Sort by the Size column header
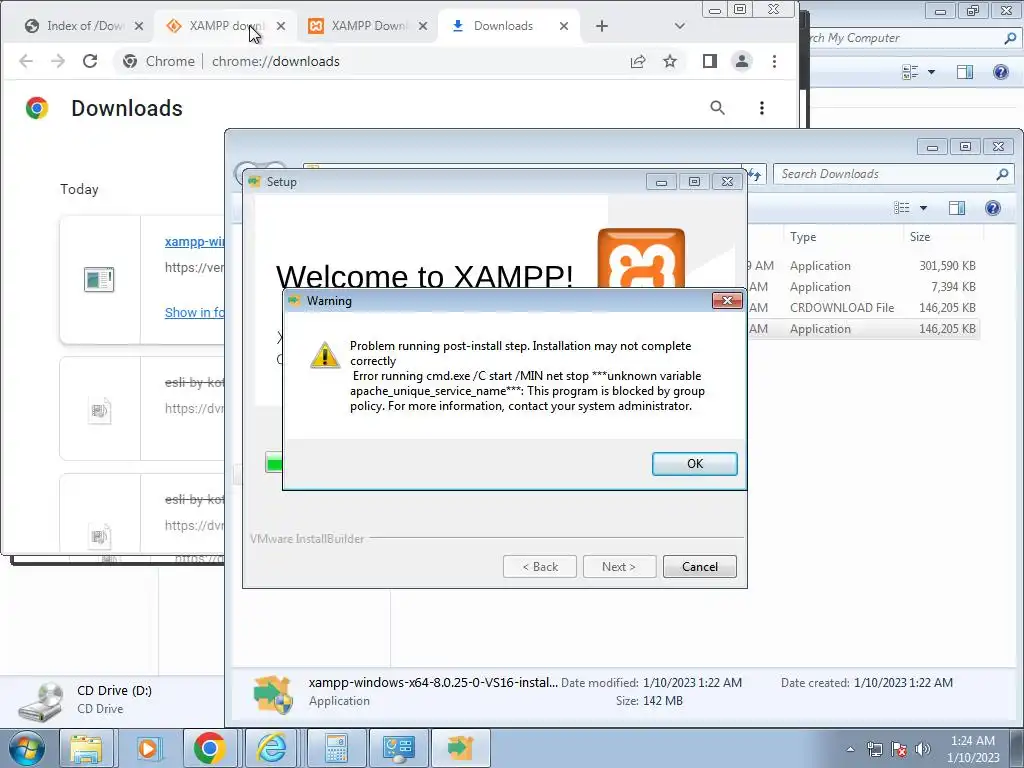 (920, 237)
